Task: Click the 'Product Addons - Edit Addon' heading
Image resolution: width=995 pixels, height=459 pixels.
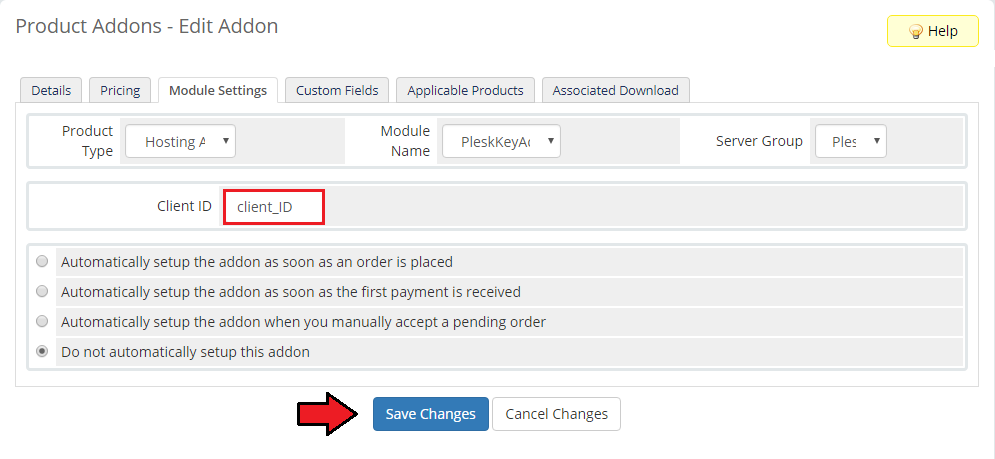Action: tap(147, 26)
